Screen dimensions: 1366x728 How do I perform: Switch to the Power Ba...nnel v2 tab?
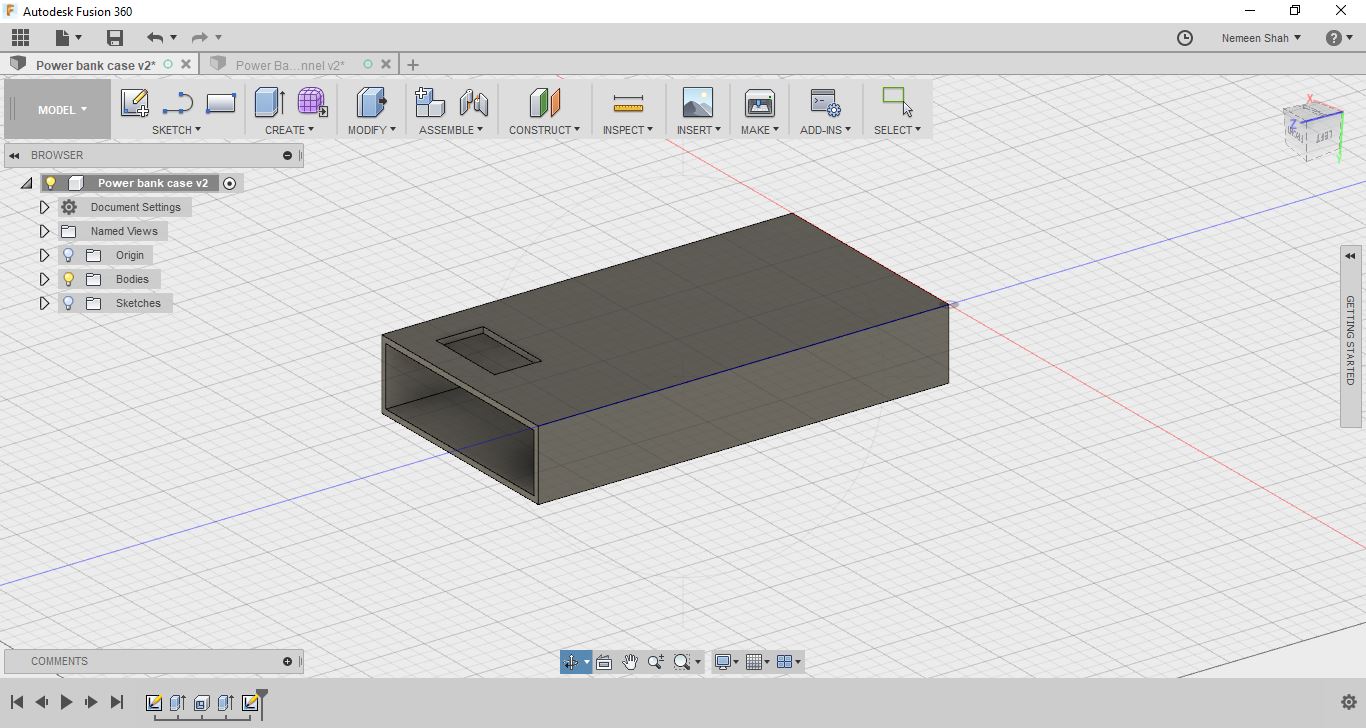[290, 65]
